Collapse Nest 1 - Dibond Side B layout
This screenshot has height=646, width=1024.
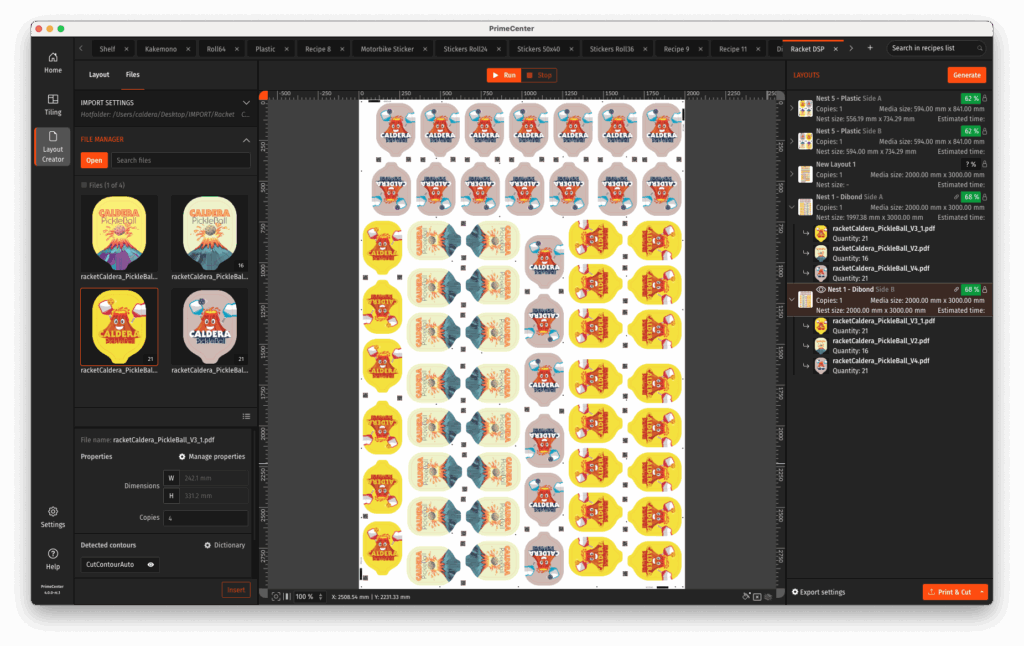pos(792,300)
